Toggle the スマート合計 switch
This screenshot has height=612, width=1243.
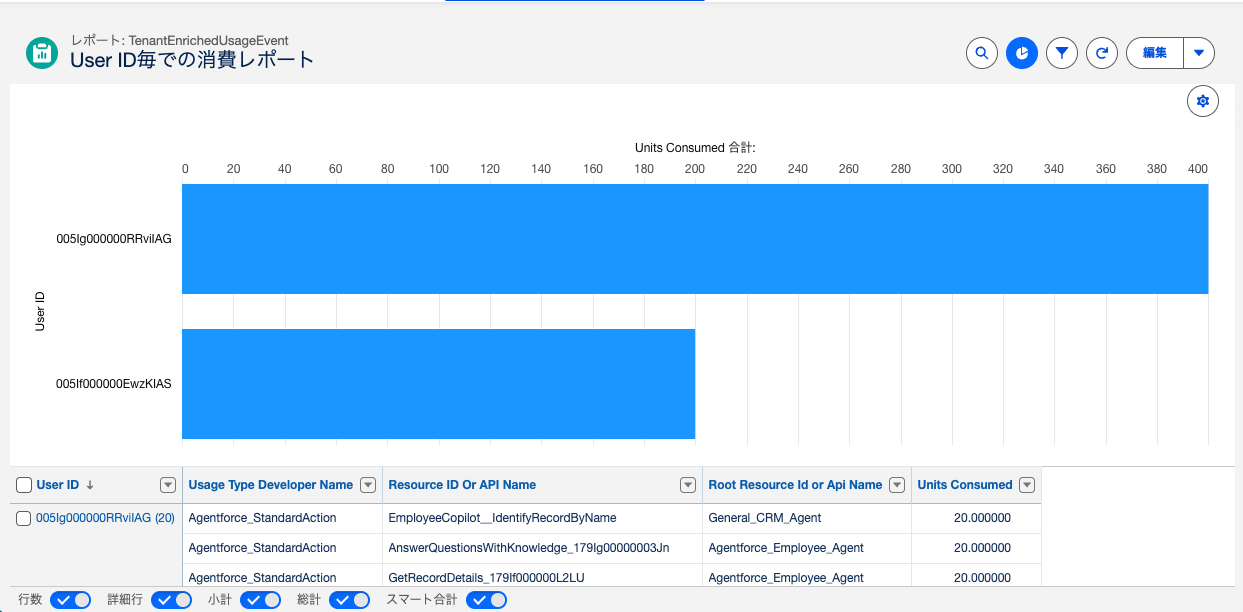(x=486, y=600)
